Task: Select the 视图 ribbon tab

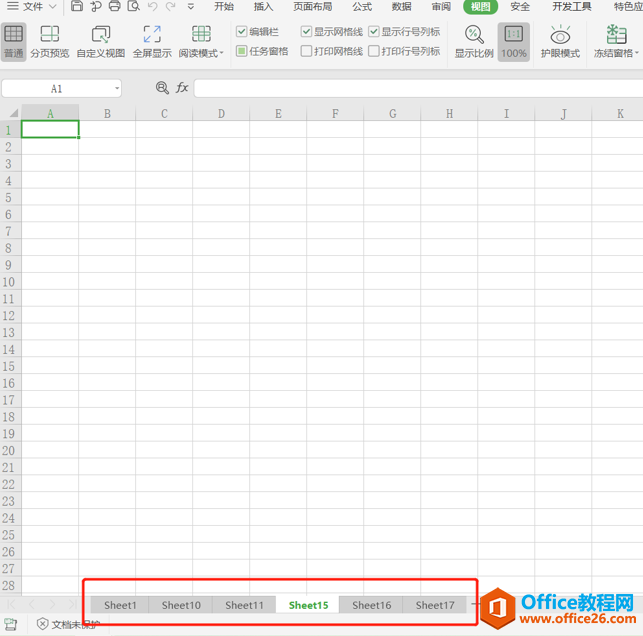Action: pos(480,7)
